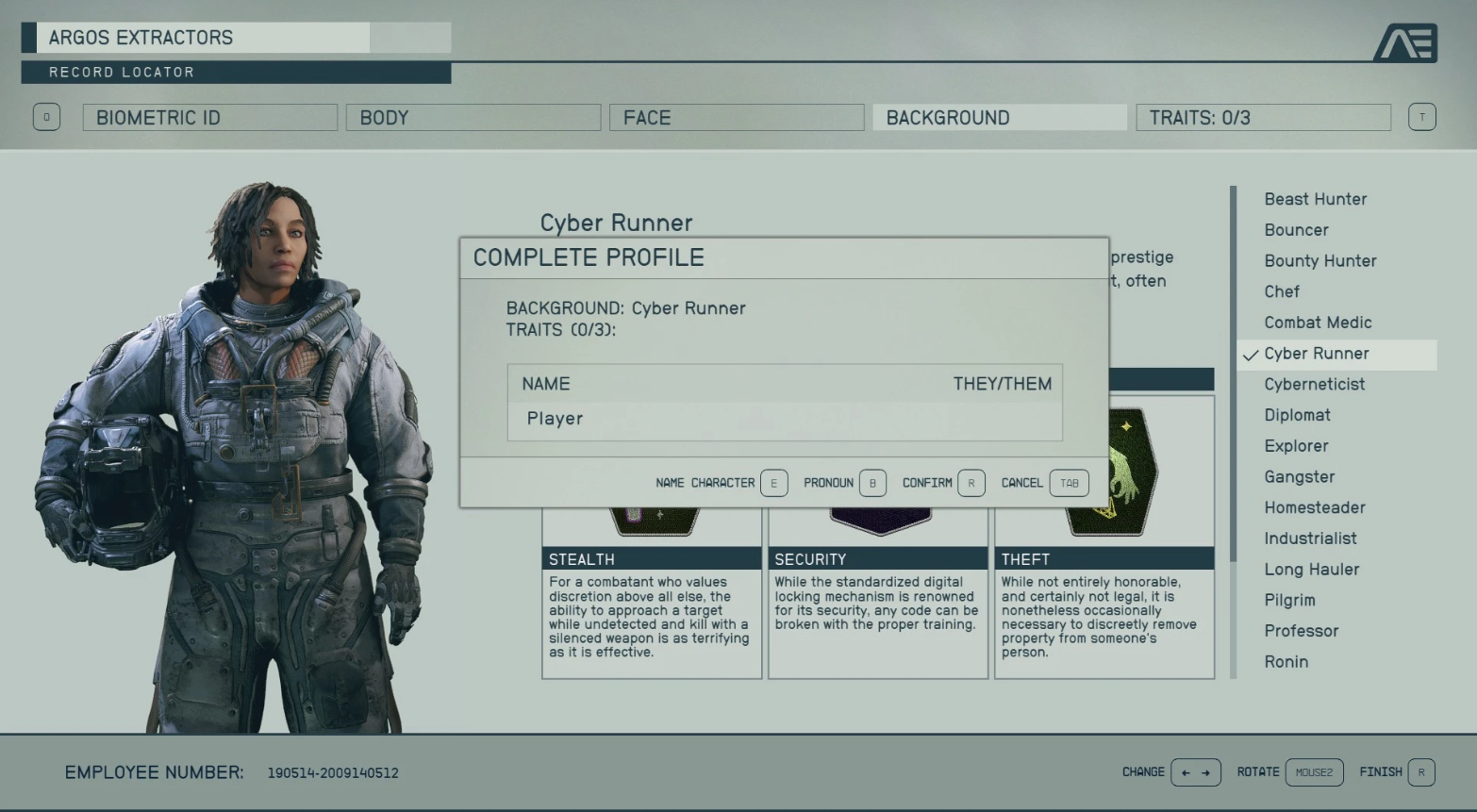Screen dimensions: 1477x812
Task: Select Long Hauler background
Action: 1311,570
